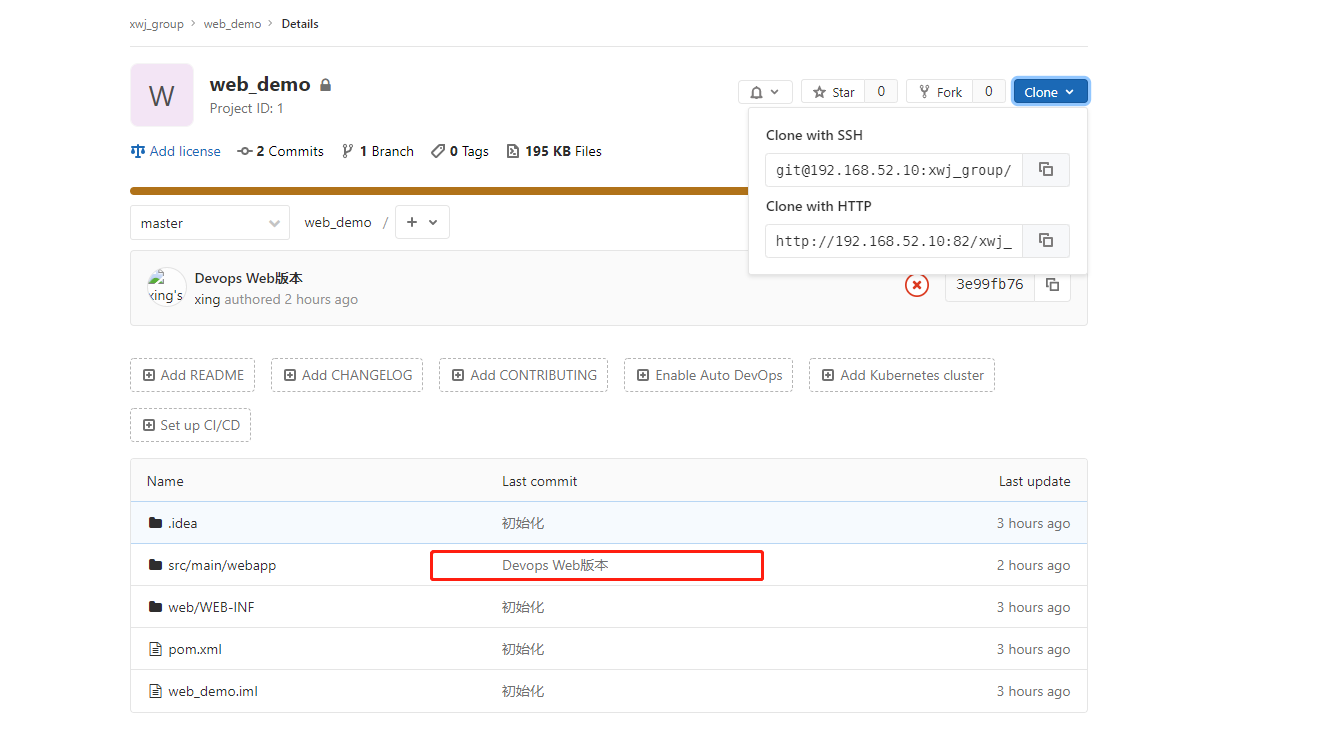Open the latest commit title 'Devops Web版本' in the commit box

click(x=249, y=278)
